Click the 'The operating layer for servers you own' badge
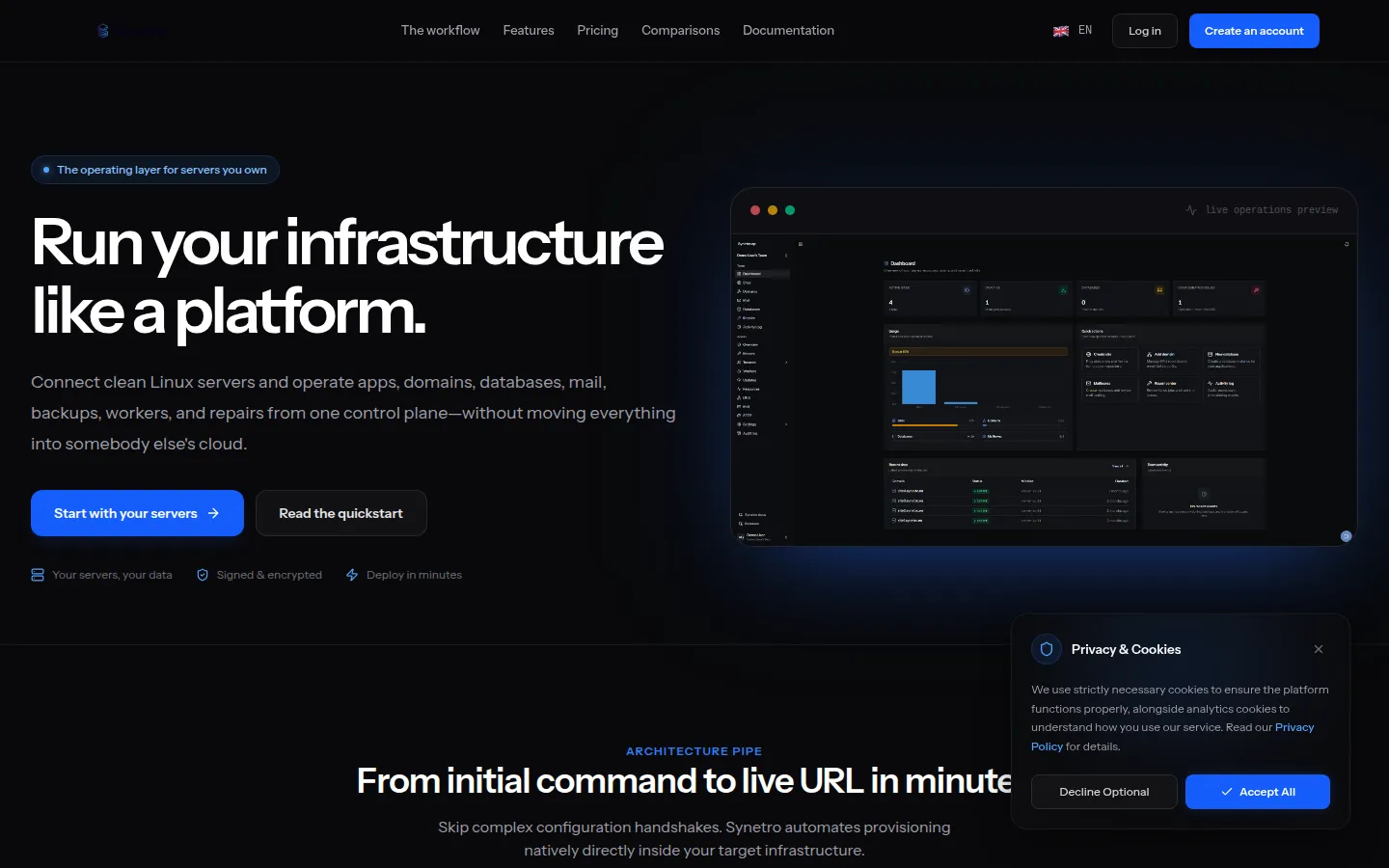 pos(155,170)
